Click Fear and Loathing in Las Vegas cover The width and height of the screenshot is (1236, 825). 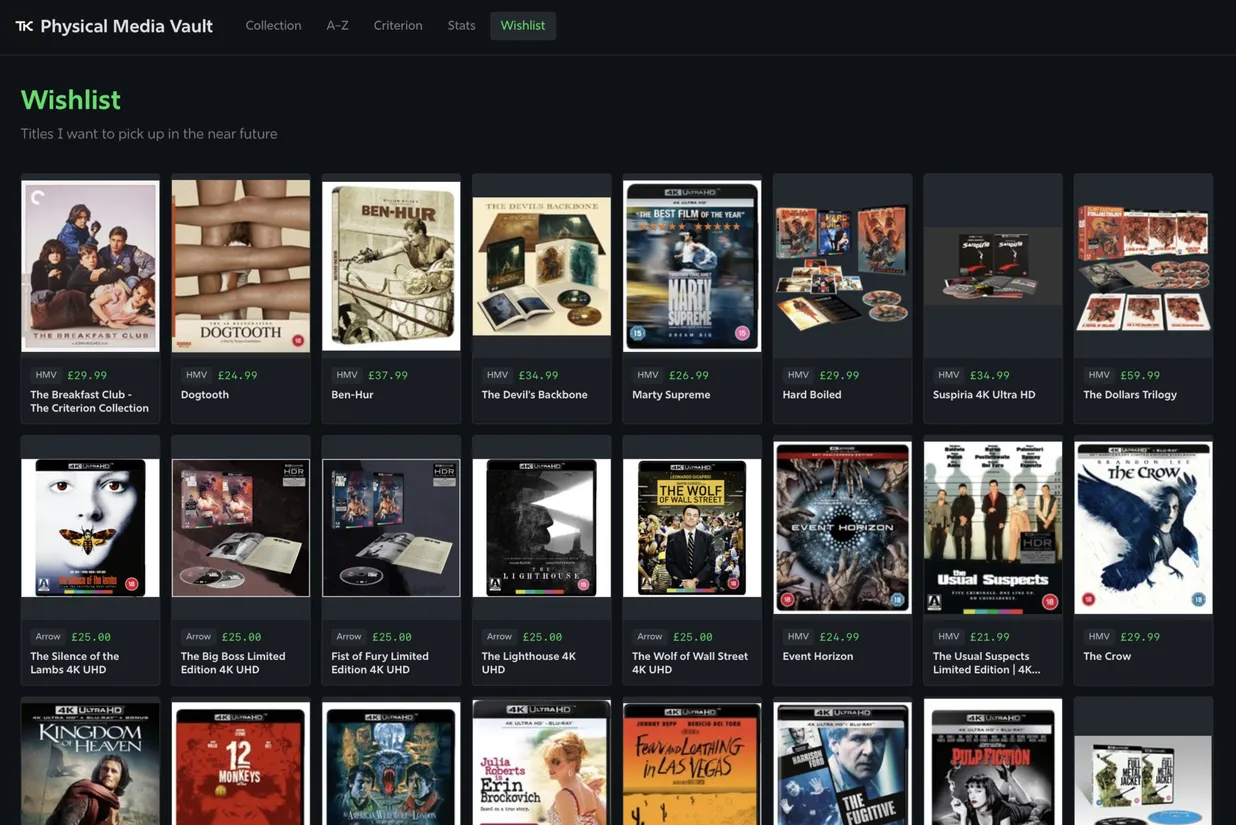click(x=692, y=763)
